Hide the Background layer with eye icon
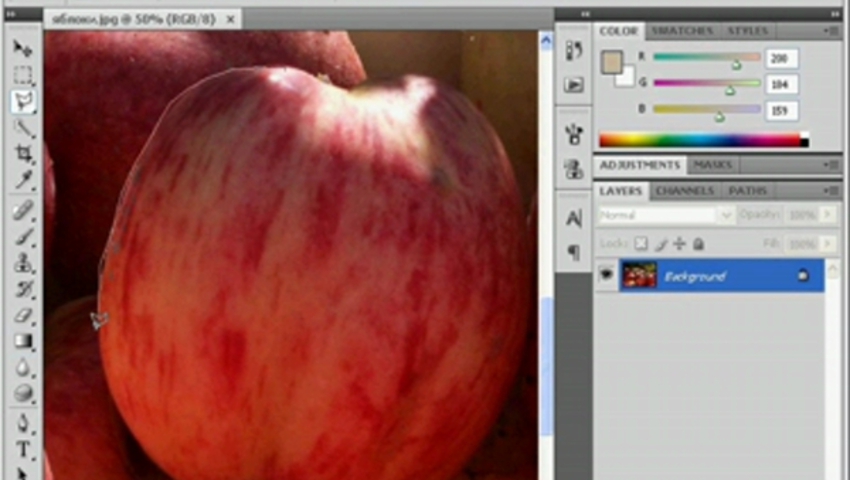Screen dimensions: 850x480 (x=606, y=274)
